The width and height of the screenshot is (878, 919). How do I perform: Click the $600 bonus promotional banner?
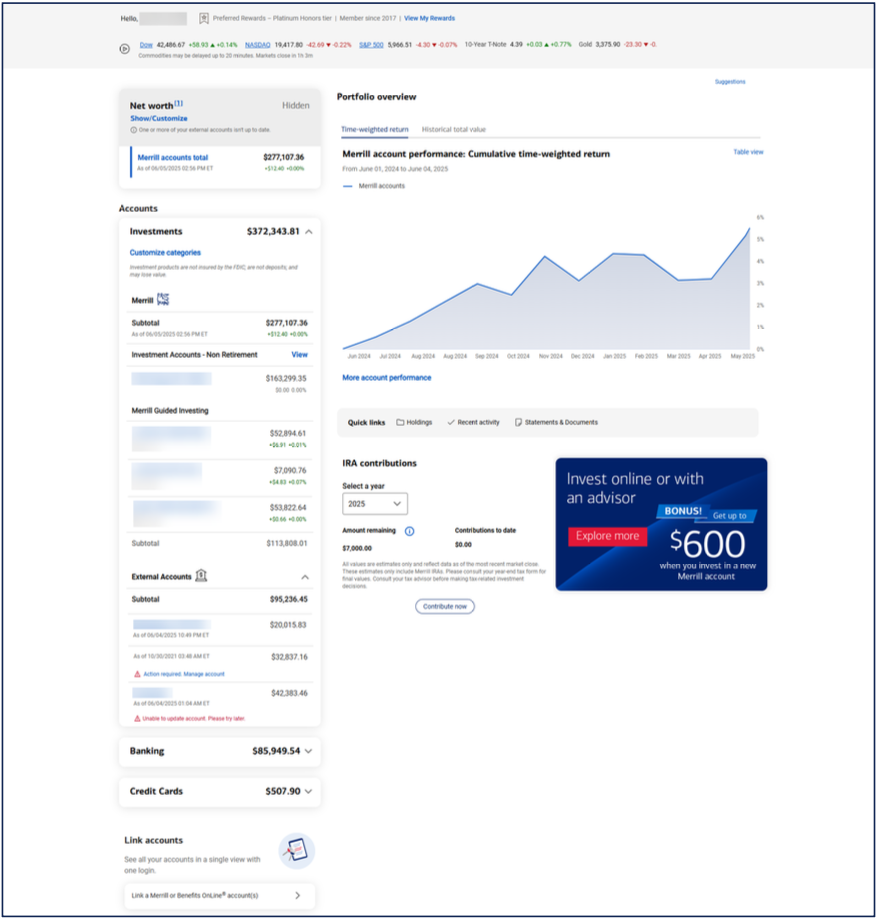click(661, 525)
